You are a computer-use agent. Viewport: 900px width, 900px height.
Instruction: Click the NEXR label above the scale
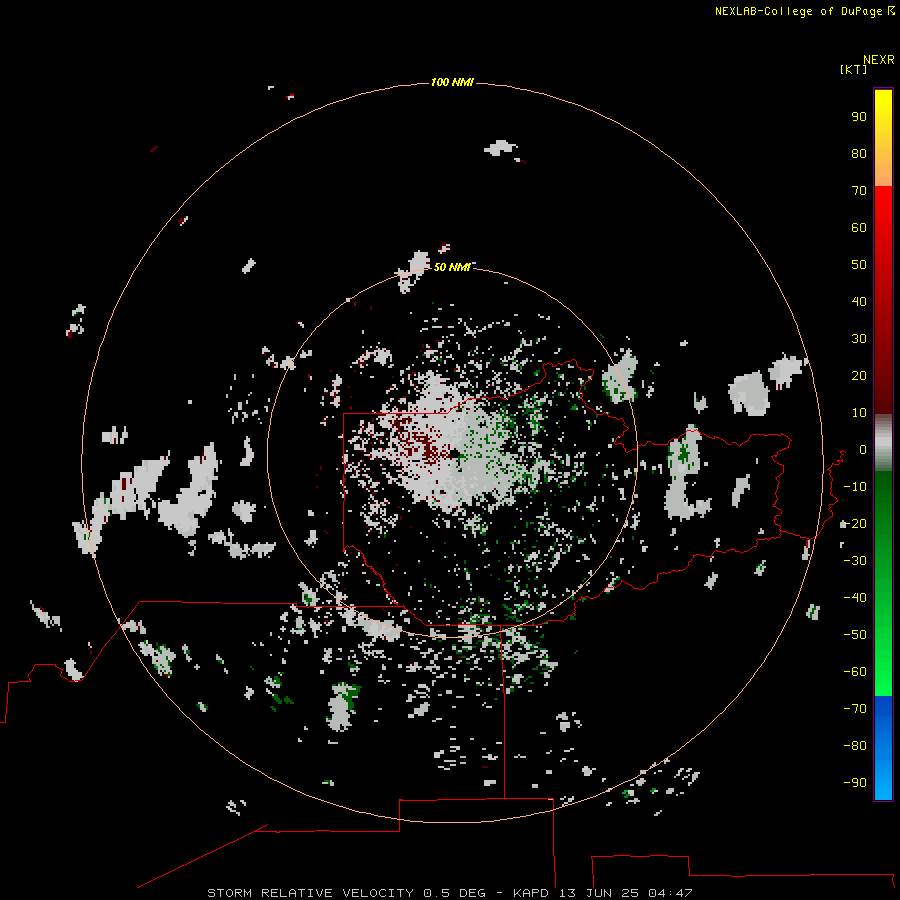pos(879,60)
